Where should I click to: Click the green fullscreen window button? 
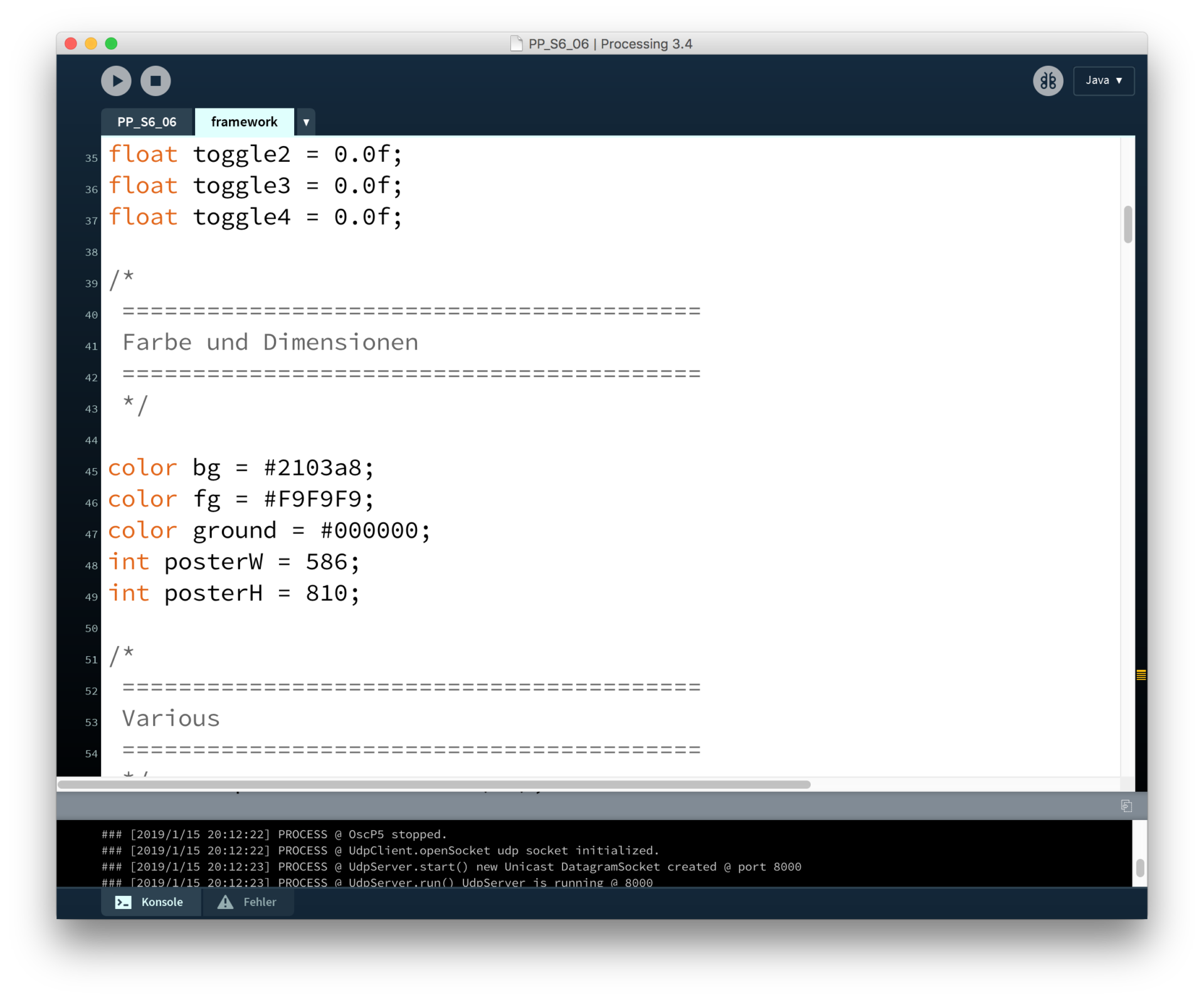(x=111, y=43)
